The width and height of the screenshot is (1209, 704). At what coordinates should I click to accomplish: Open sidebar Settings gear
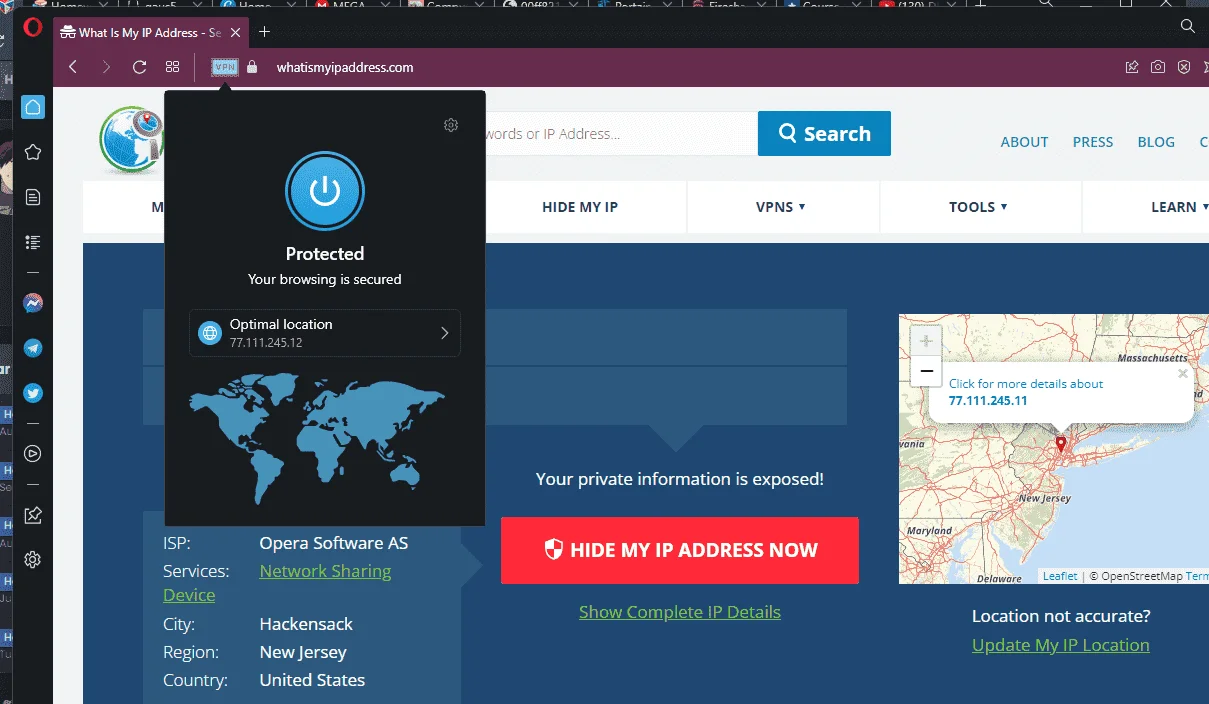click(x=33, y=560)
